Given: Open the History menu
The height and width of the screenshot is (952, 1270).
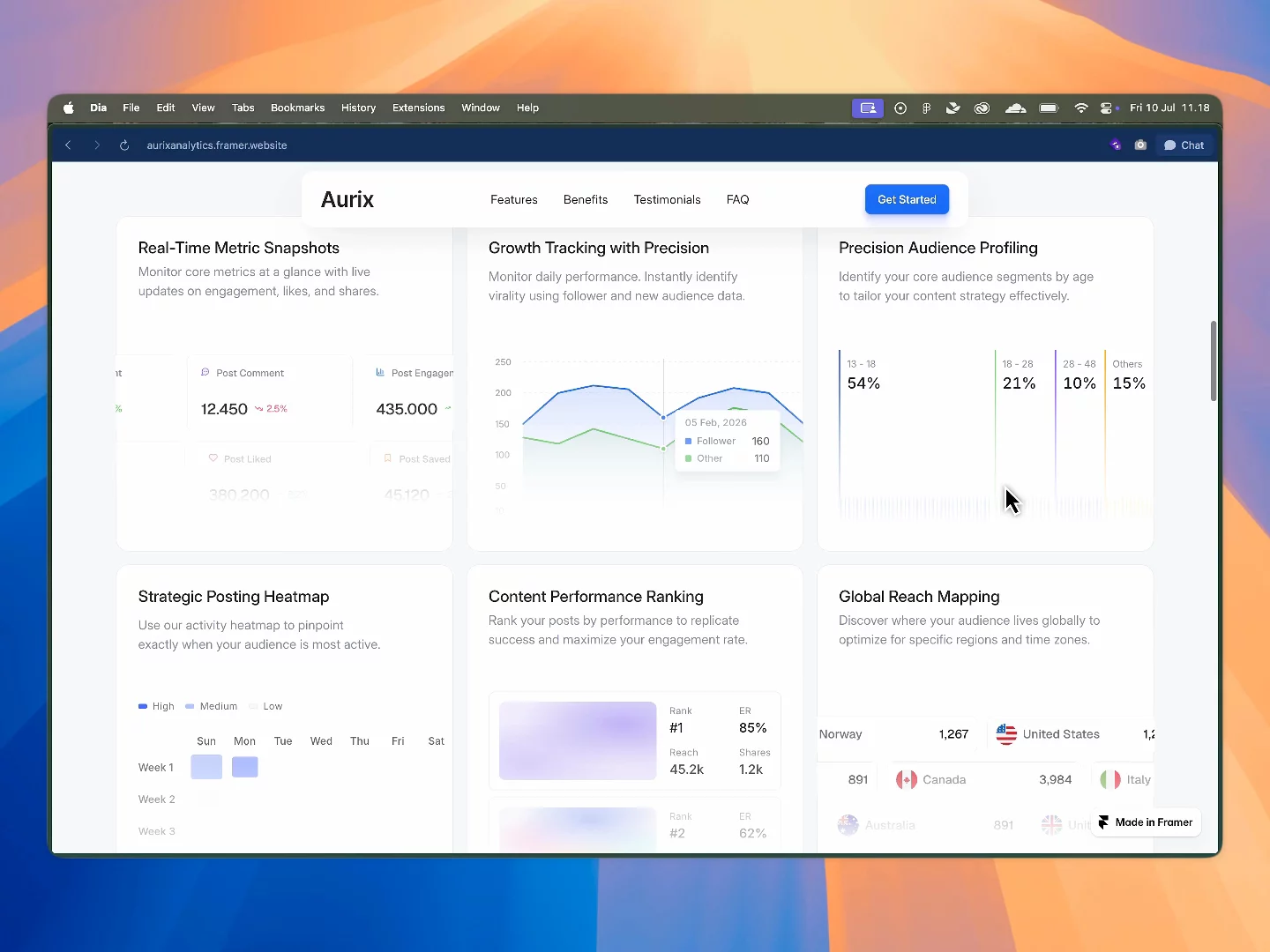Looking at the screenshot, I should (359, 108).
